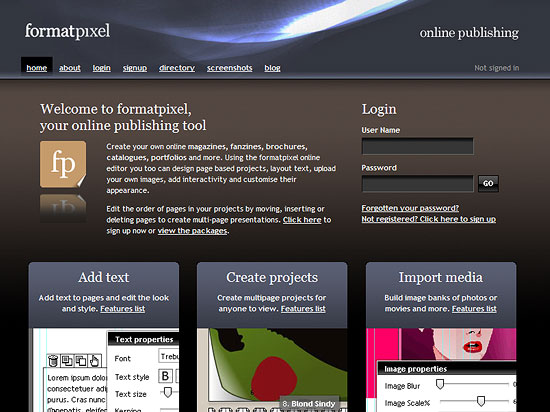Viewport: 550px width, 412px height.
Task: Open Forgotten your password link
Action: (410, 208)
